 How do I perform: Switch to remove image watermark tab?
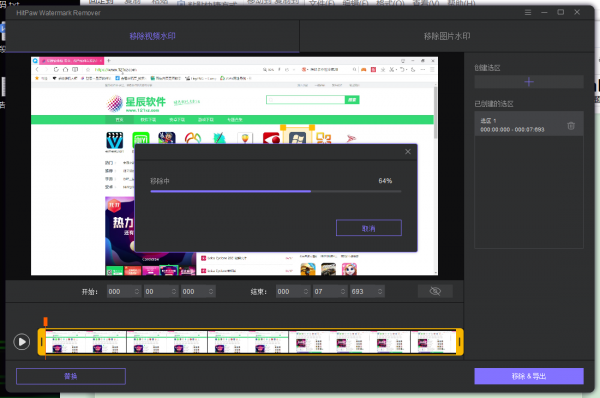click(x=447, y=36)
